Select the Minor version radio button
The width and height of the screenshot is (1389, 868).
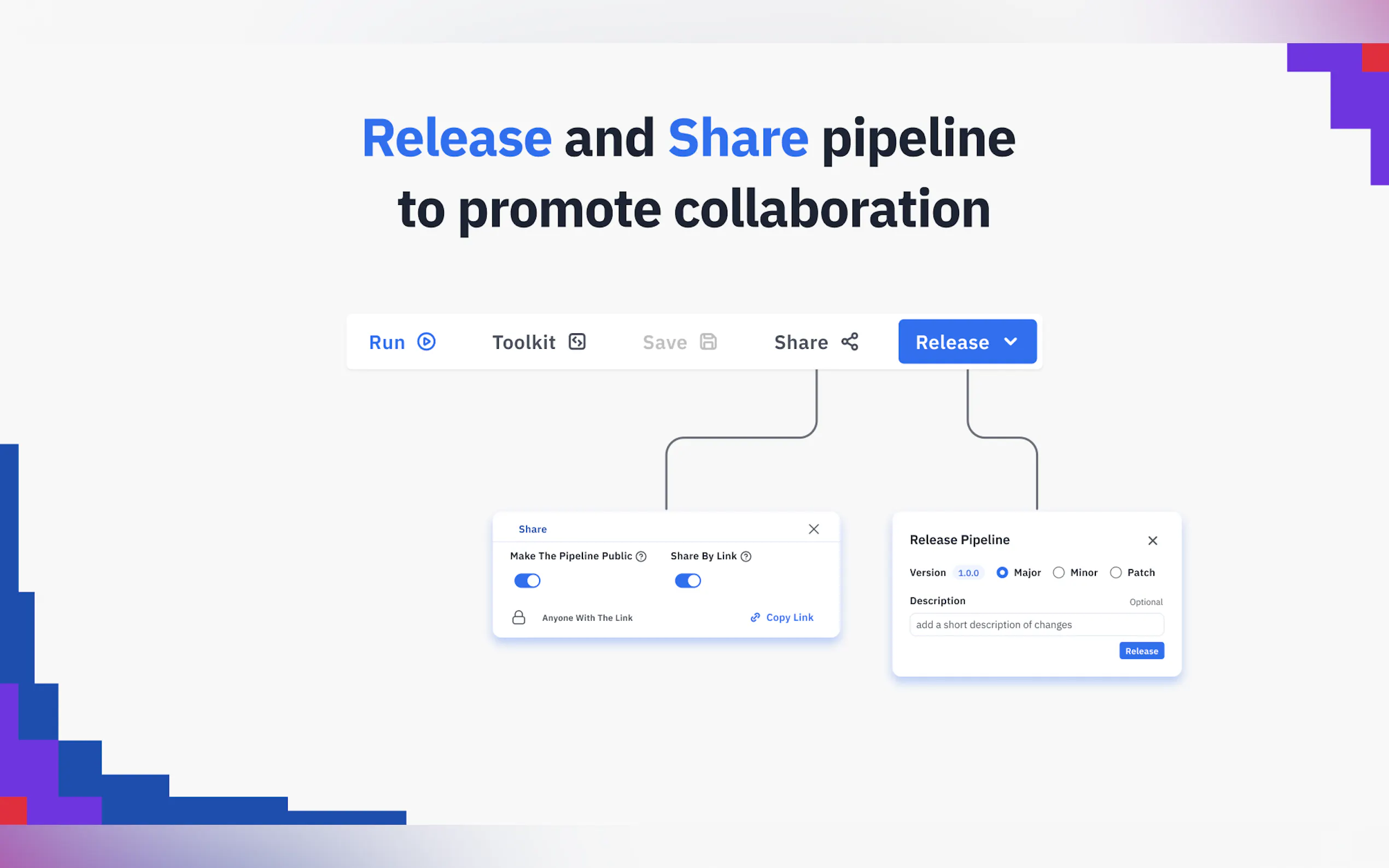pyautogui.click(x=1058, y=572)
